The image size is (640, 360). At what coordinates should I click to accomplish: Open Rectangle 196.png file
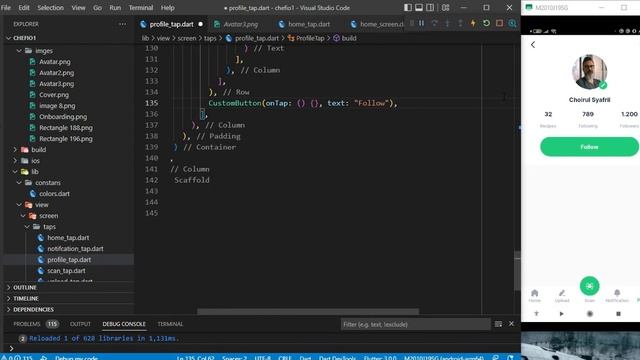(x=65, y=139)
